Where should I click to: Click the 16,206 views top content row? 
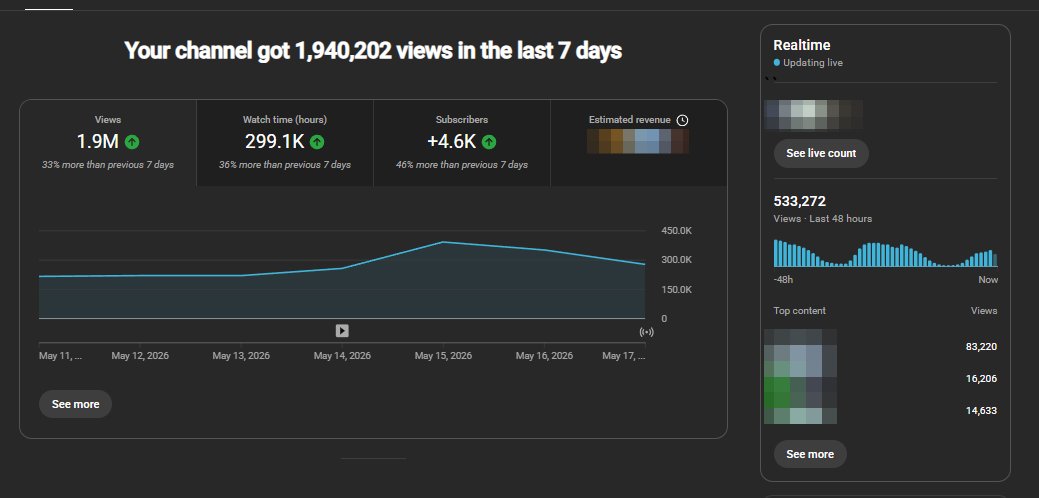881,379
